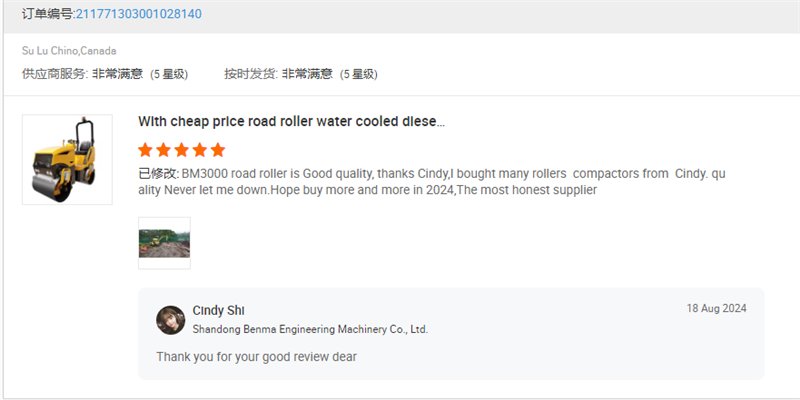800x400 pixels.
Task: Open the yellow road roller product image
Action: tap(67, 160)
